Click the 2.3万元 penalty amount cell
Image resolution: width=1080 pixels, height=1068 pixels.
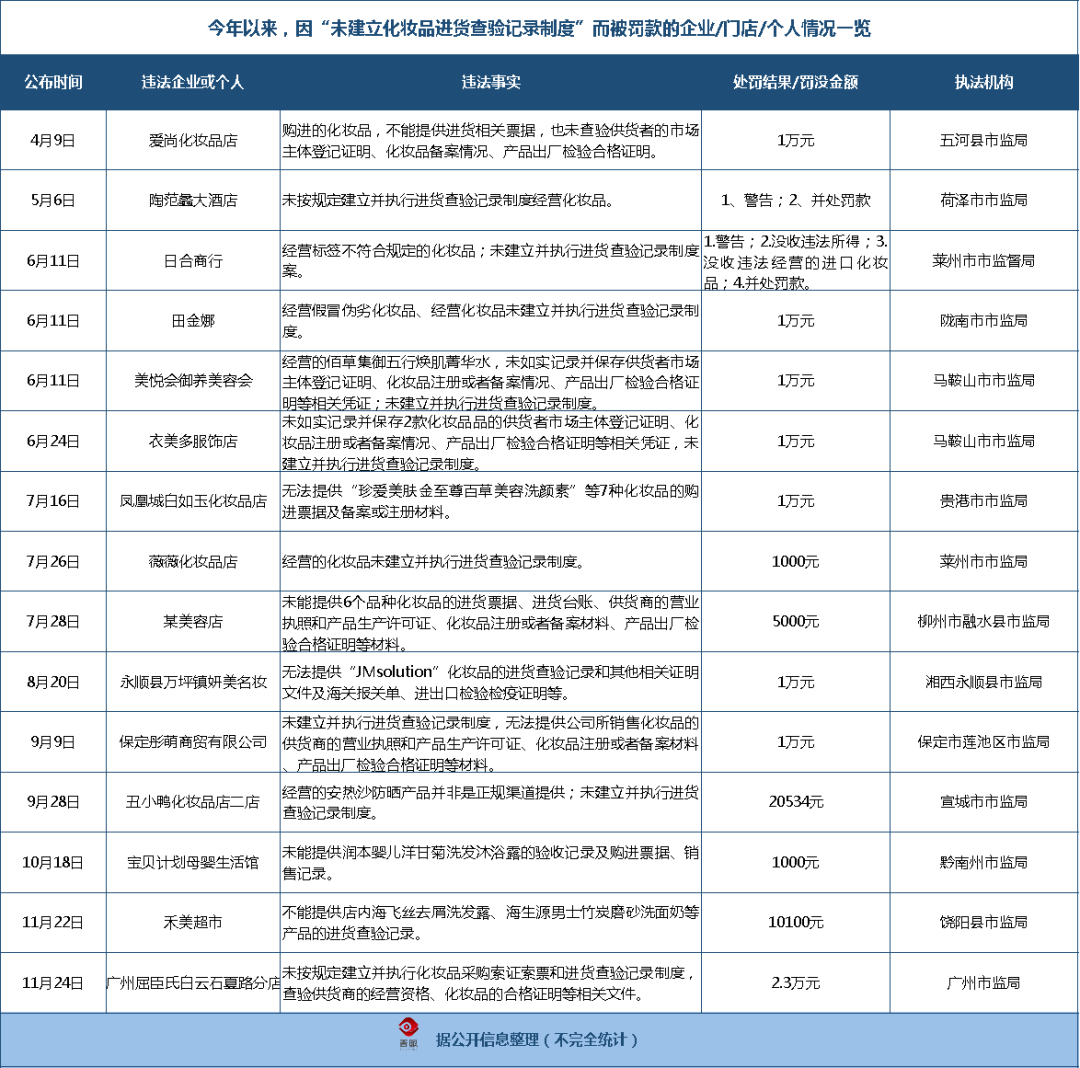(x=795, y=983)
